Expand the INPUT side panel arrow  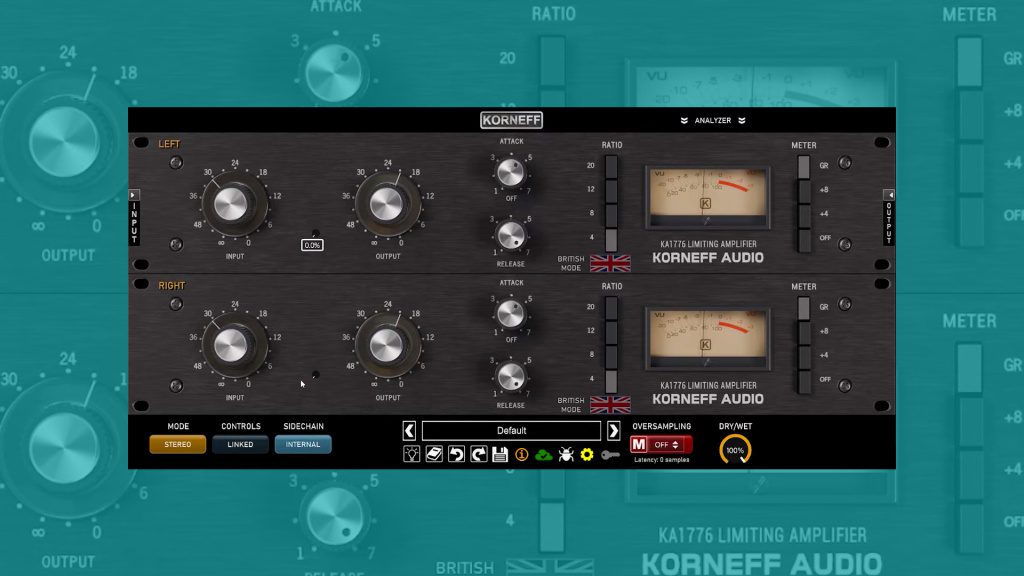(x=133, y=195)
